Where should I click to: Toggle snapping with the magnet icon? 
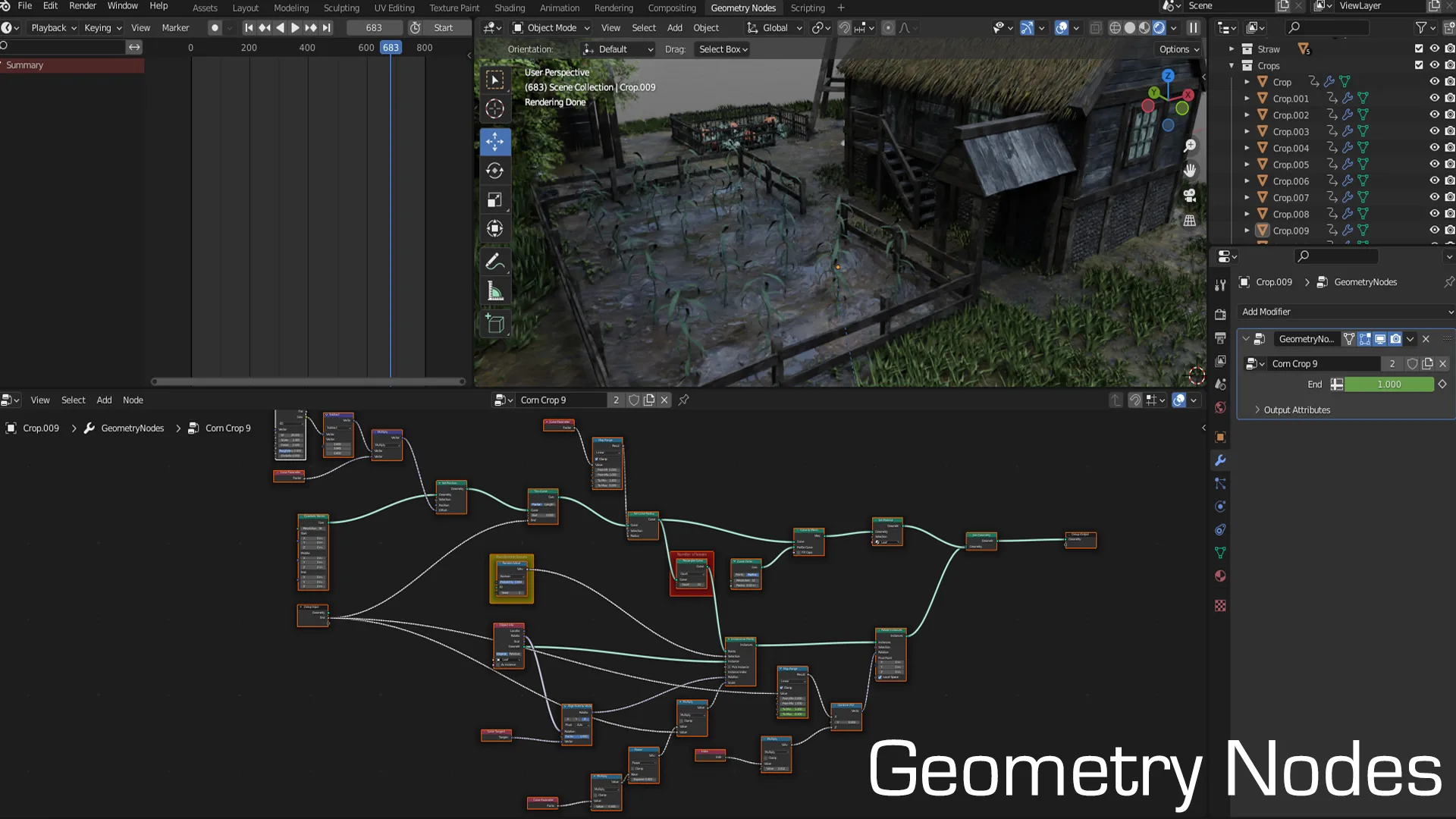[x=844, y=27]
